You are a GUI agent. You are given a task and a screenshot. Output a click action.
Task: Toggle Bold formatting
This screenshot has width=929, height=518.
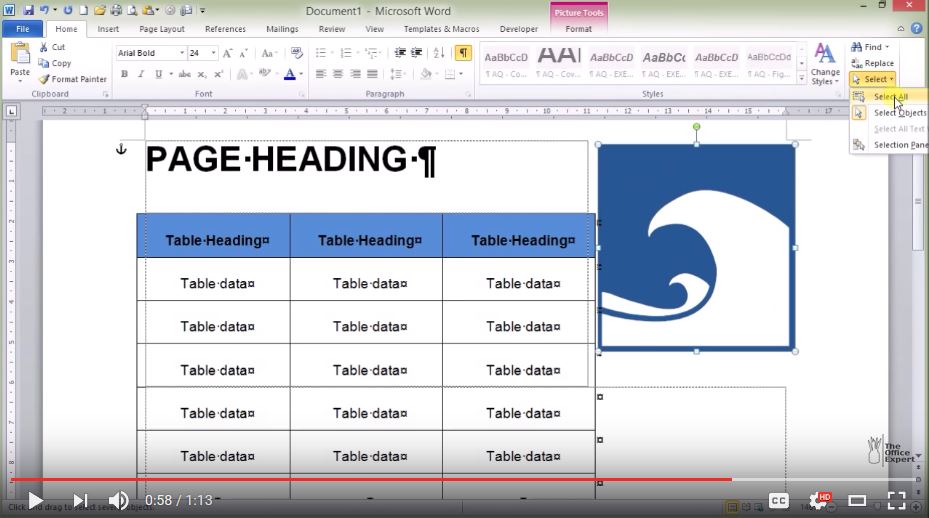pos(124,74)
